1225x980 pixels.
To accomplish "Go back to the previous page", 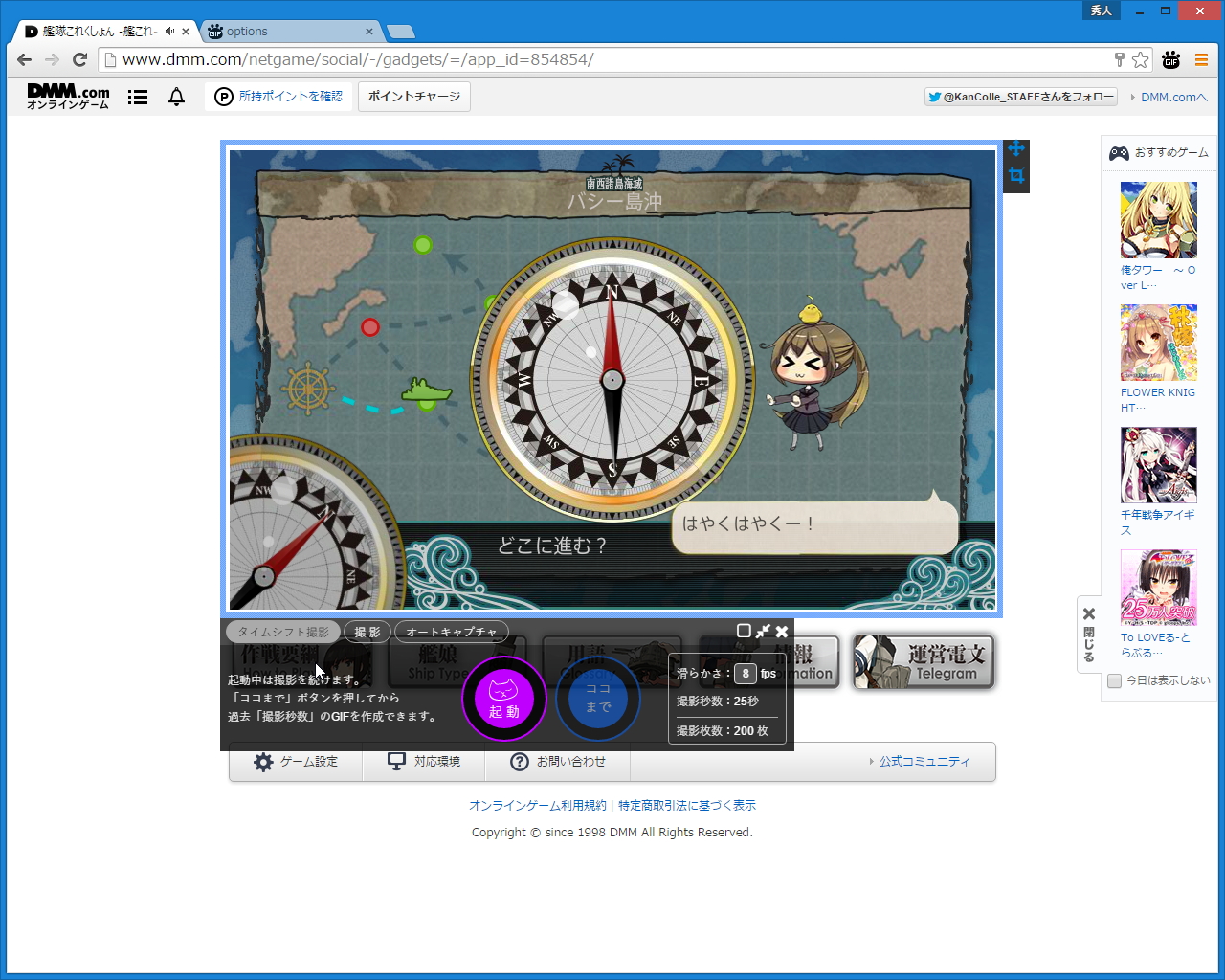I will point(25,59).
